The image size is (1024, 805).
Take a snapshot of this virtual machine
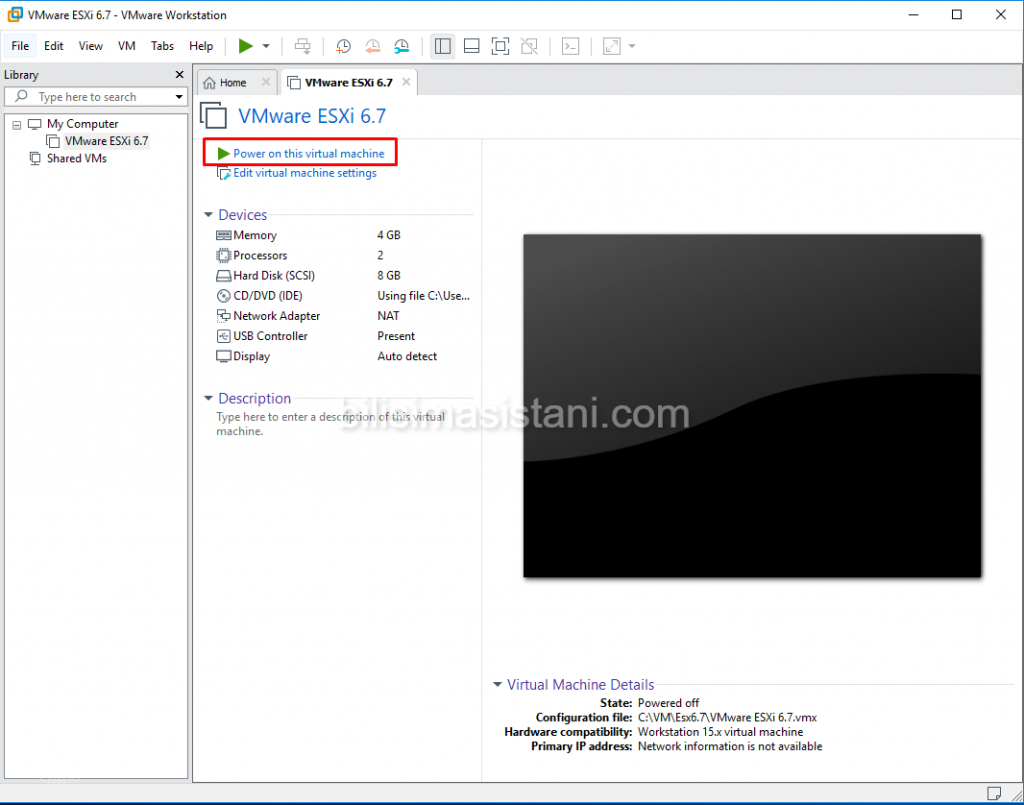pos(343,46)
